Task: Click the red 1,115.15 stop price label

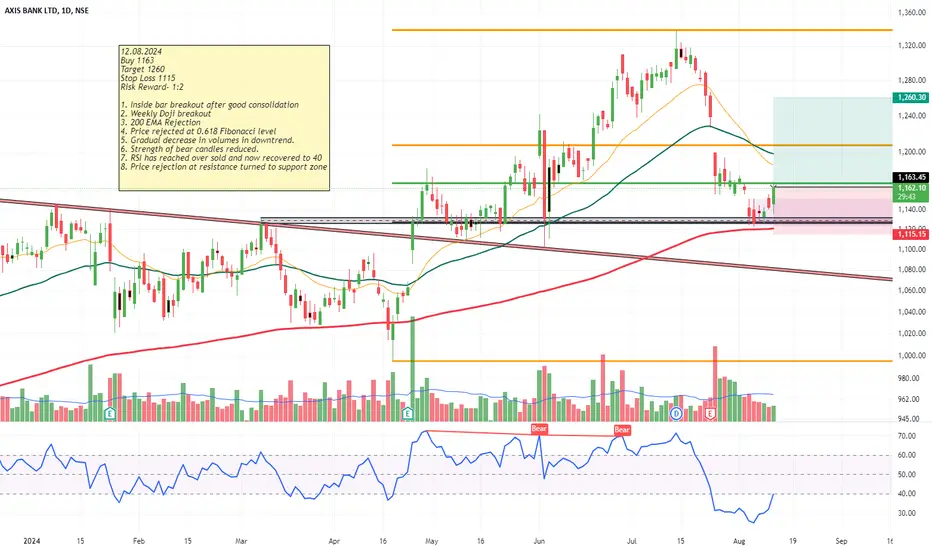Action: coord(910,234)
